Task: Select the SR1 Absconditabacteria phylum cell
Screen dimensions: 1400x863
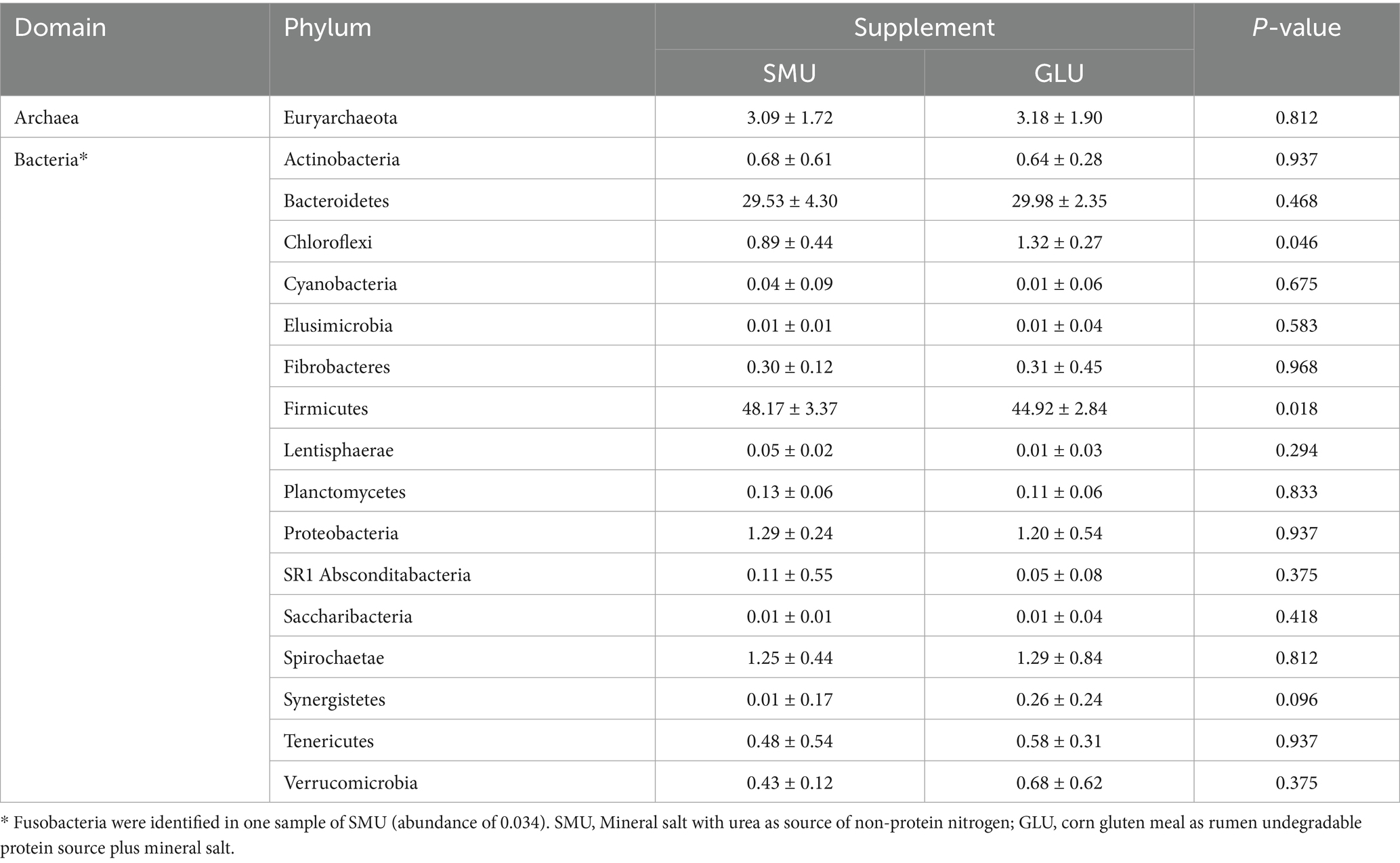Action: point(377,575)
